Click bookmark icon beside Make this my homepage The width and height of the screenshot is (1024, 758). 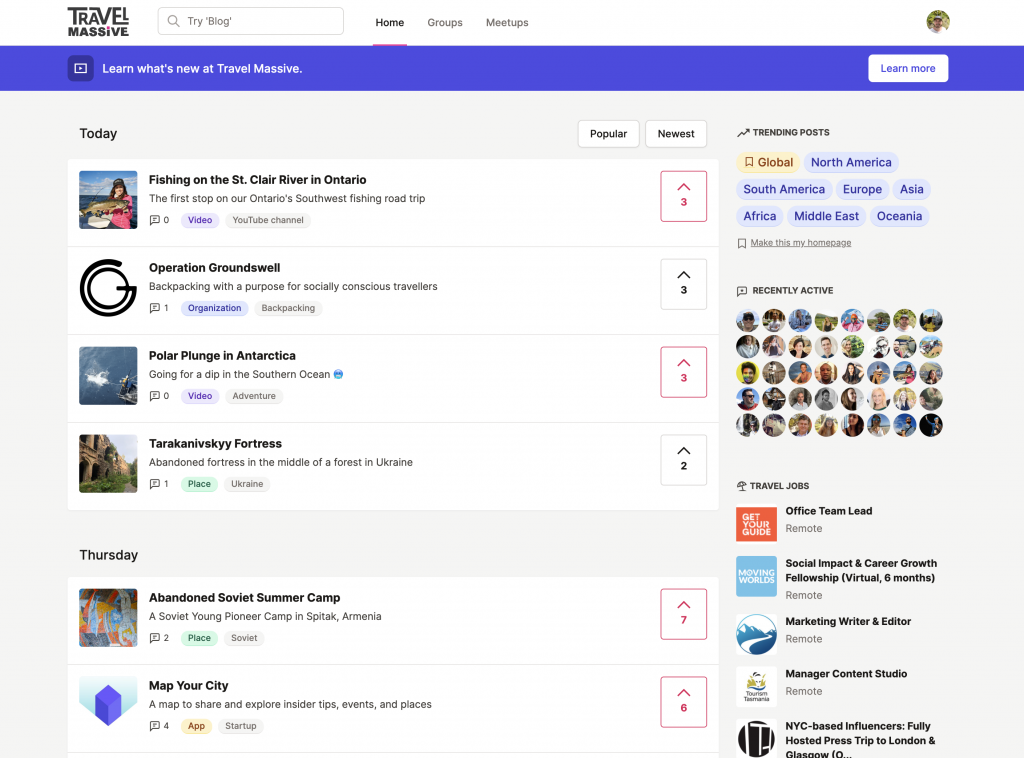[x=742, y=244]
